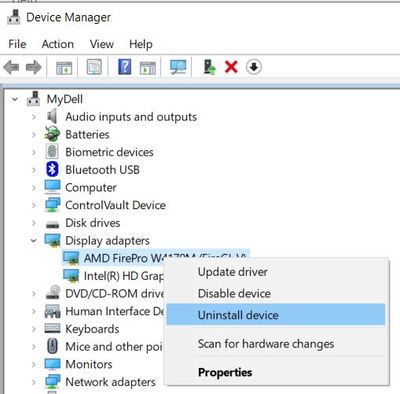Click the Computer category monitor icon
Screen dimensions: 400x394
(x=52, y=187)
